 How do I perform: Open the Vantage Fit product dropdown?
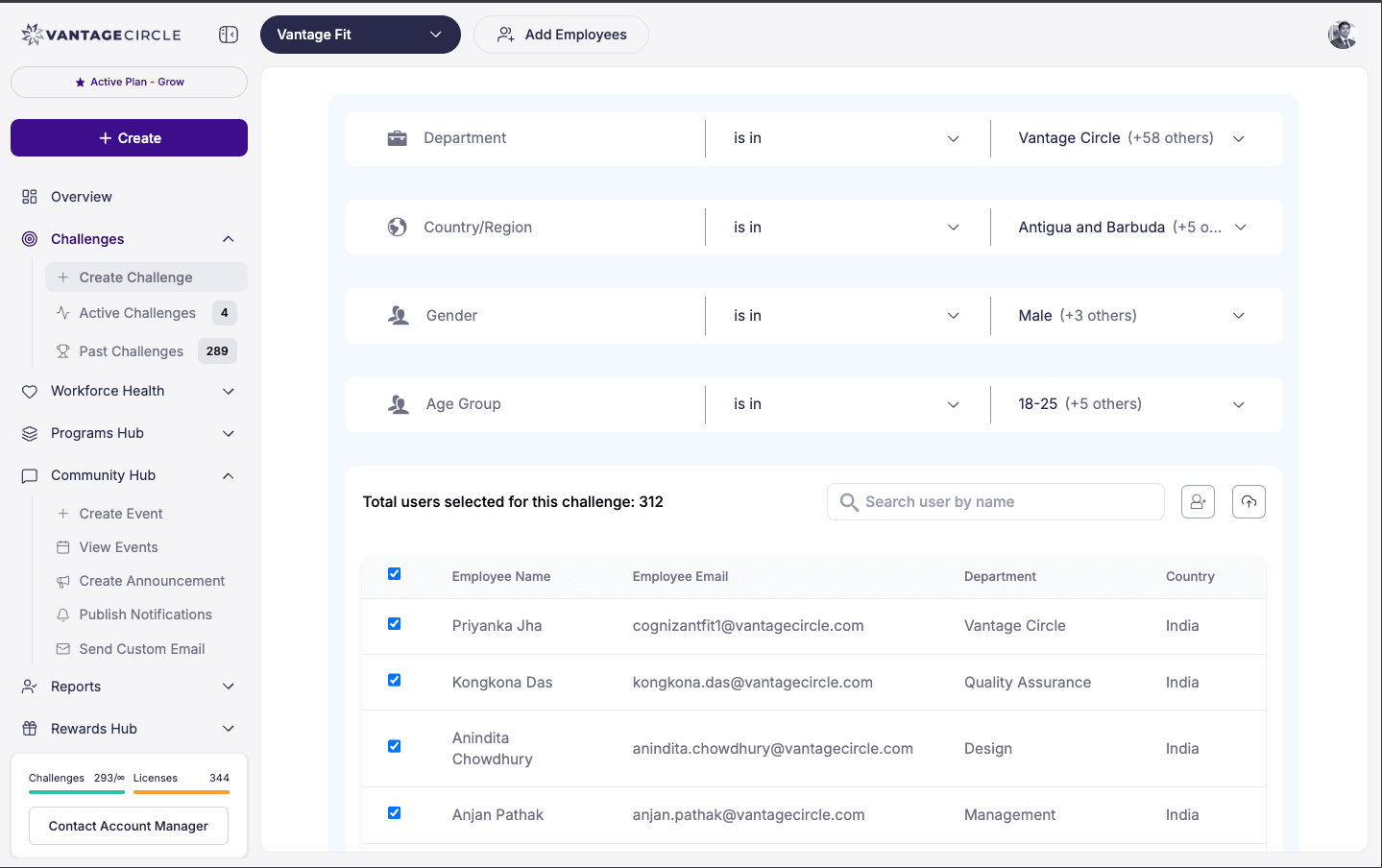[x=360, y=35]
